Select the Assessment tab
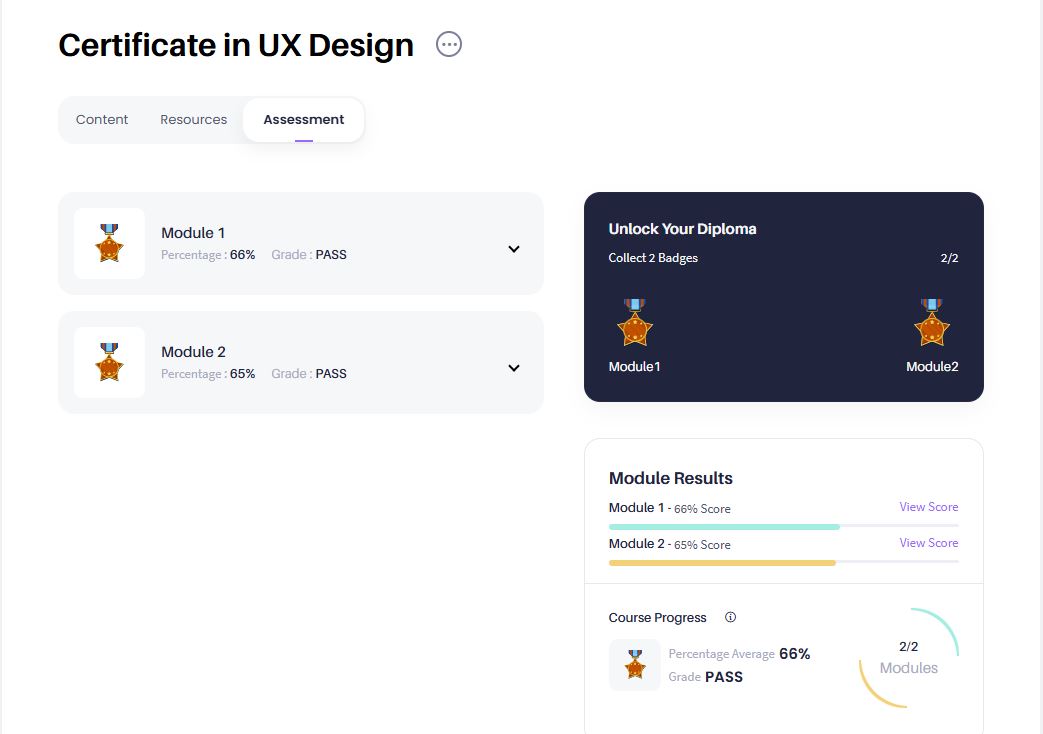This screenshot has width=1043, height=734. tap(303, 119)
